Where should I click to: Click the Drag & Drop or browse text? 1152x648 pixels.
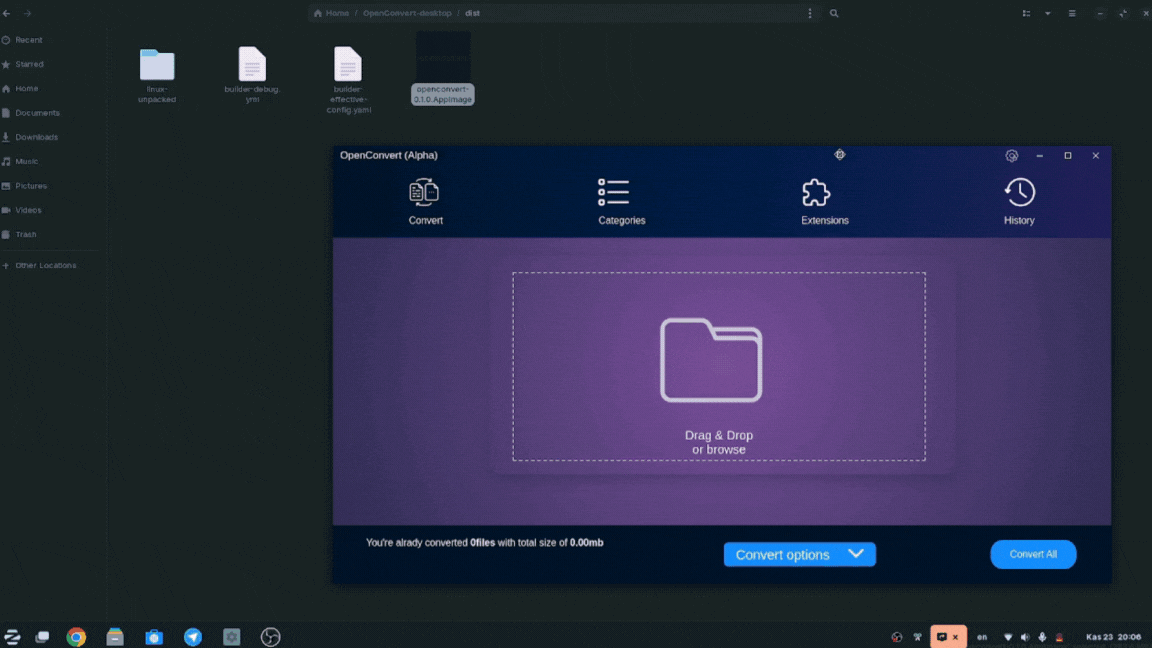[719, 442]
